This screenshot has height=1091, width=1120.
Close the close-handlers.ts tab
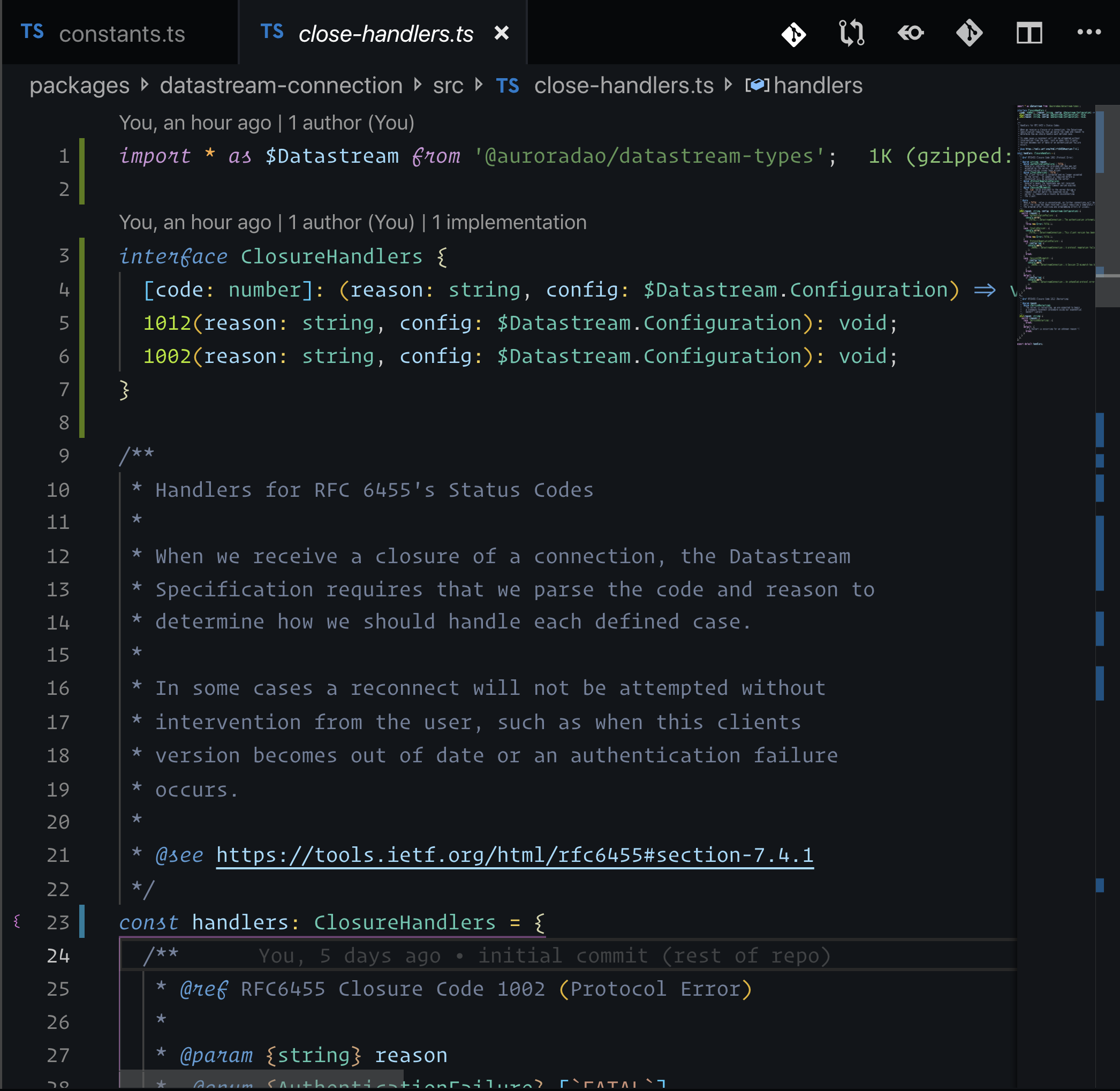point(502,33)
